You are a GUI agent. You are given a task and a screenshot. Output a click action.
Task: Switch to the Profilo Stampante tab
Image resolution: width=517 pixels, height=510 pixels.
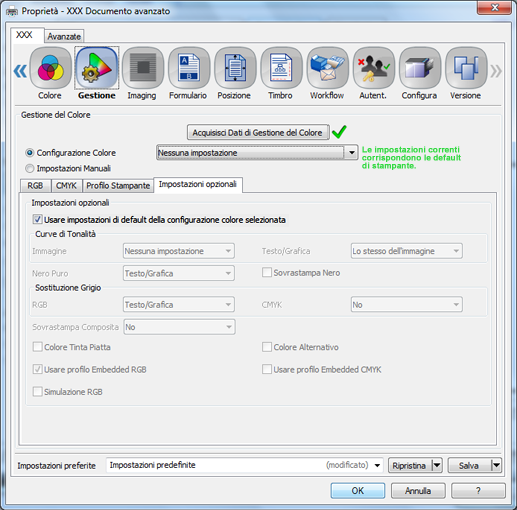[x=118, y=186]
